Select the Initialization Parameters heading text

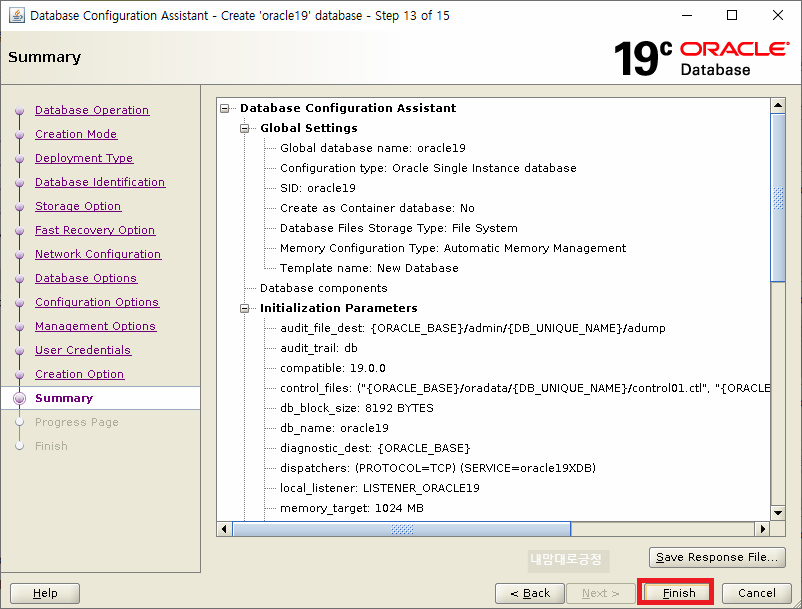pyautogui.click(x=339, y=308)
